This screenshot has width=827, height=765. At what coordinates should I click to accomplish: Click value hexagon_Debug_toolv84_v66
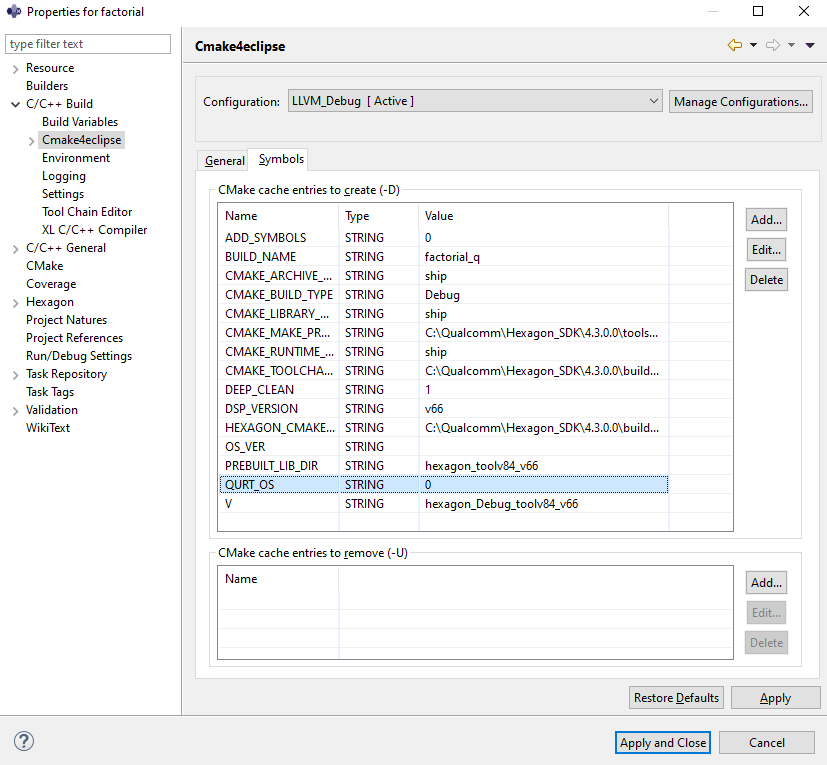tap(501, 504)
